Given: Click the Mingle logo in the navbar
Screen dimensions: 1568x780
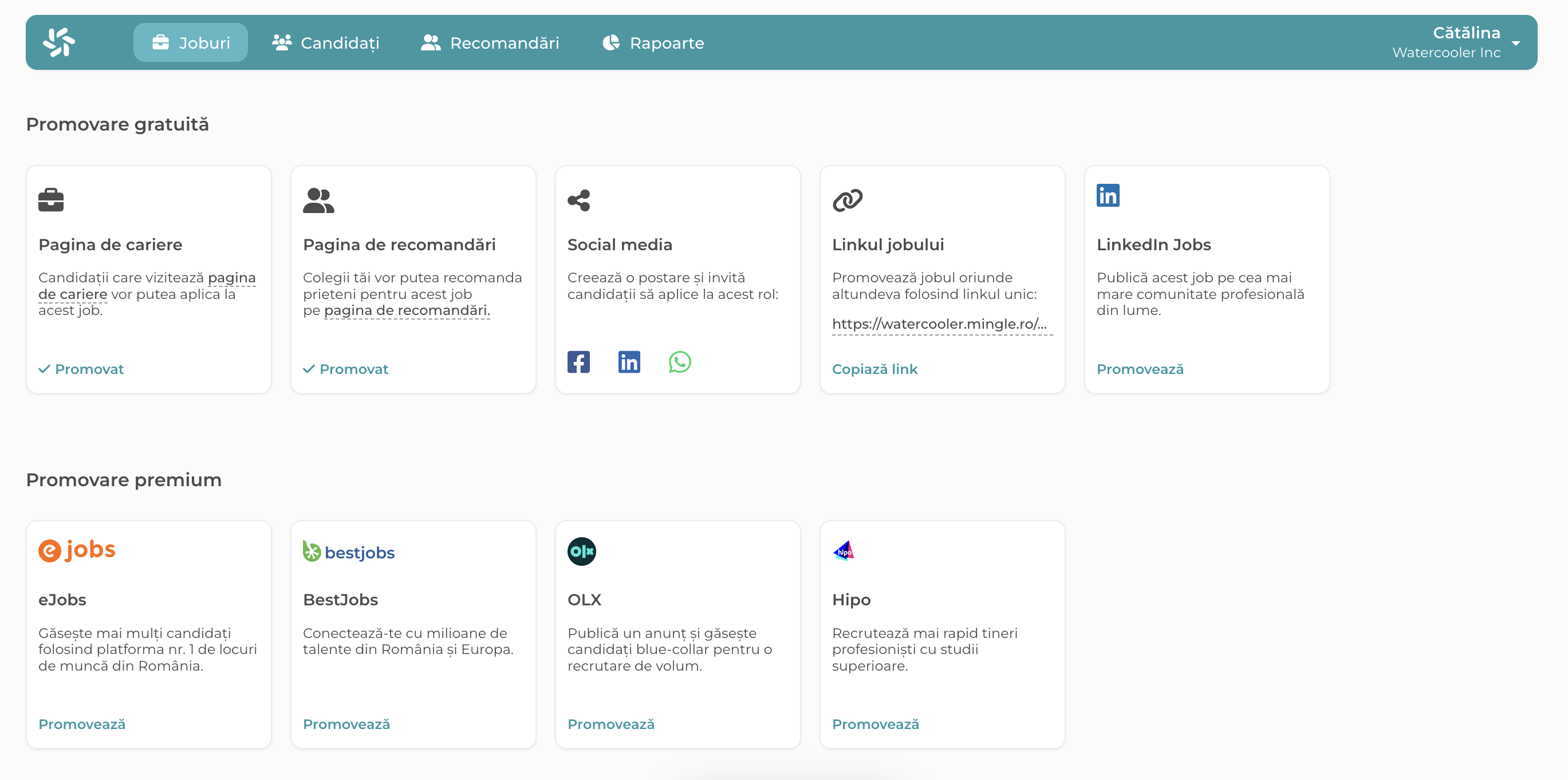Looking at the screenshot, I should click(59, 42).
